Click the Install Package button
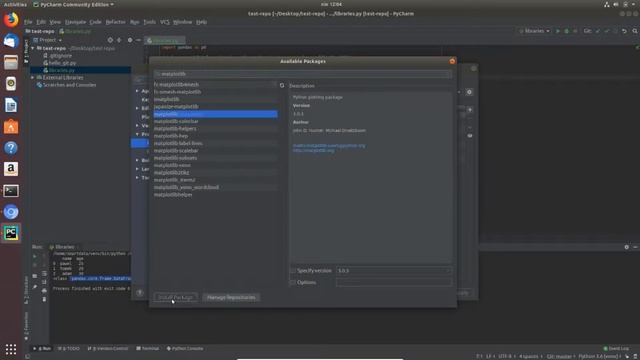The width and height of the screenshot is (640, 360). [176, 298]
